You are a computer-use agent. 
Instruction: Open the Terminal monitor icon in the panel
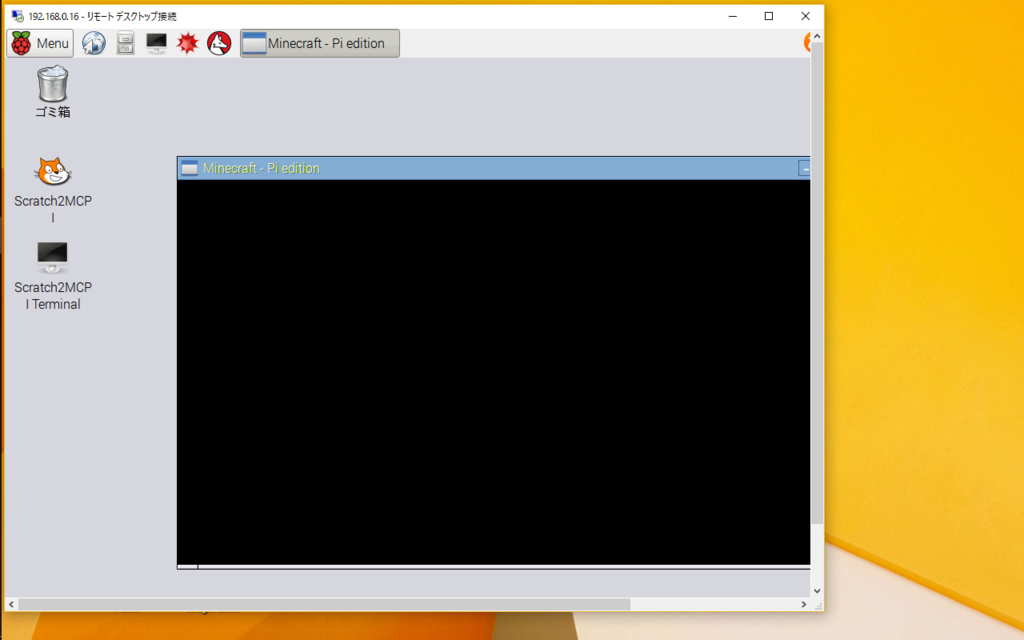click(x=157, y=43)
